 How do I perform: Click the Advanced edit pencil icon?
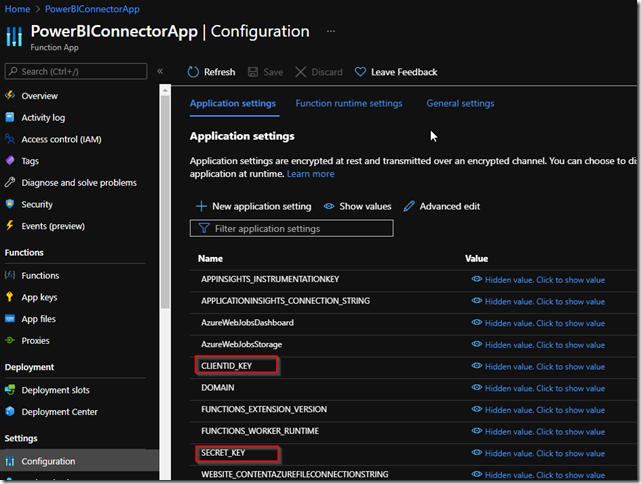tap(409, 206)
